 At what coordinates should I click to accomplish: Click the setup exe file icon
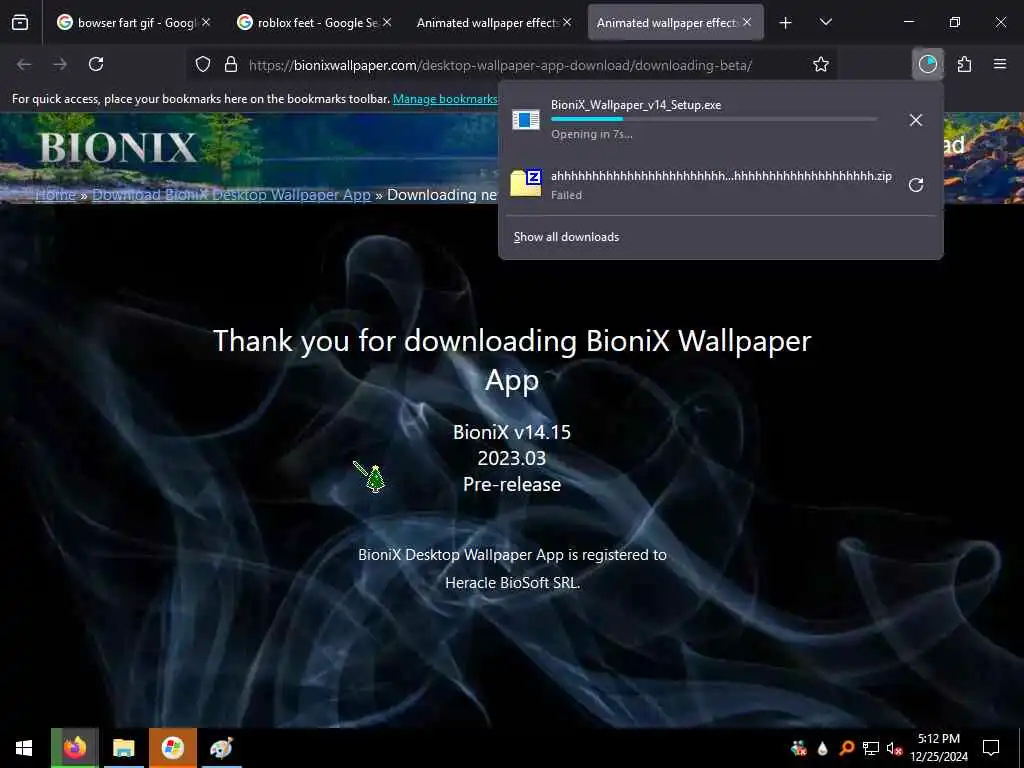tap(526, 120)
